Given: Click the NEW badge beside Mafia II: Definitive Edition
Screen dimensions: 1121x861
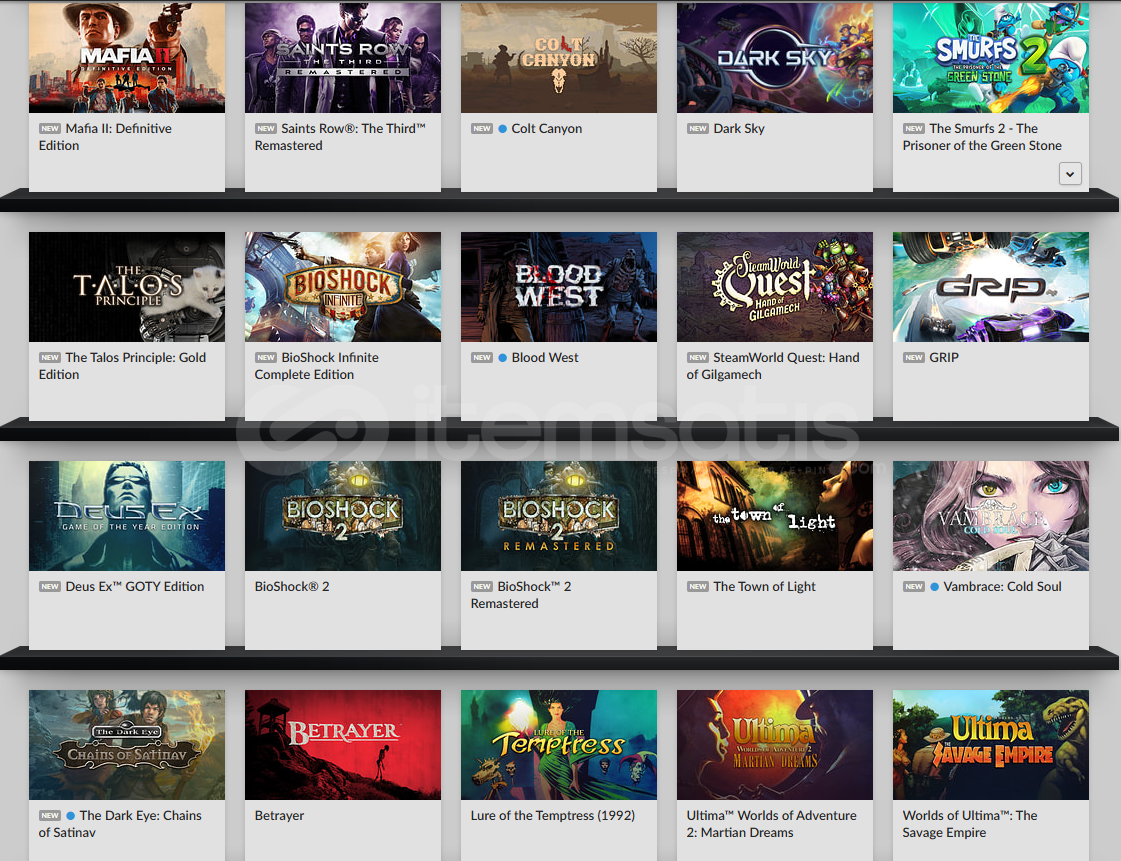Looking at the screenshot, I should coord(50,129).
